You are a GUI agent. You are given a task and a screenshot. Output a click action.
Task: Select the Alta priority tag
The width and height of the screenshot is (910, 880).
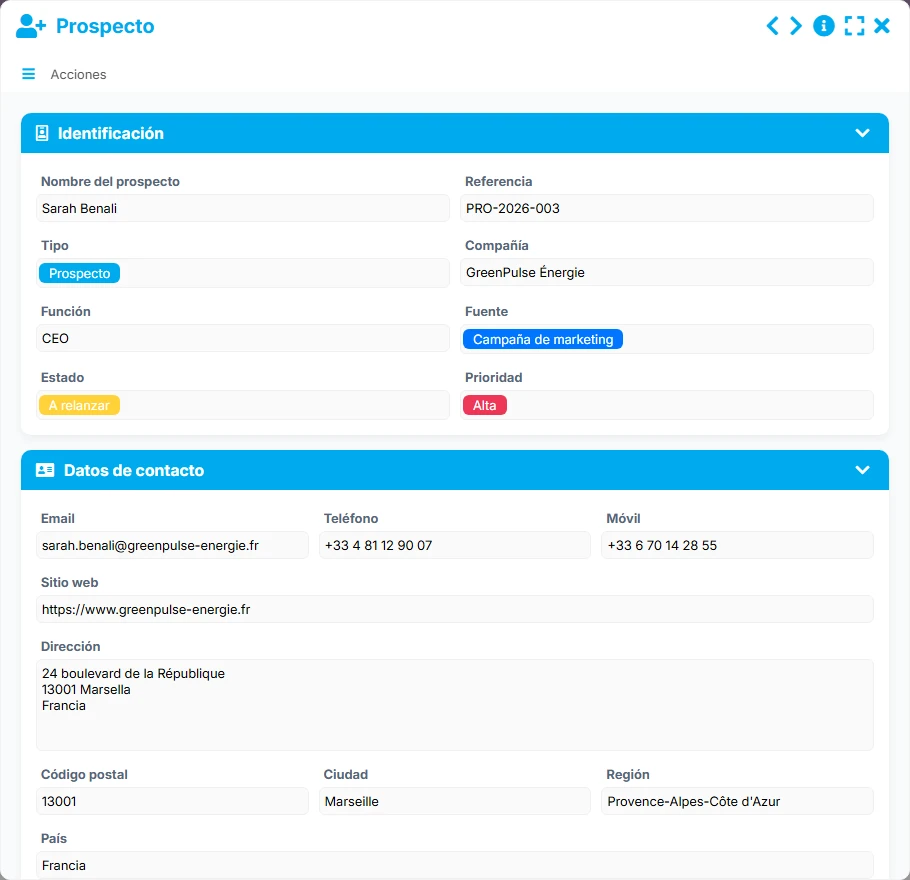click(x=485, y=405)
